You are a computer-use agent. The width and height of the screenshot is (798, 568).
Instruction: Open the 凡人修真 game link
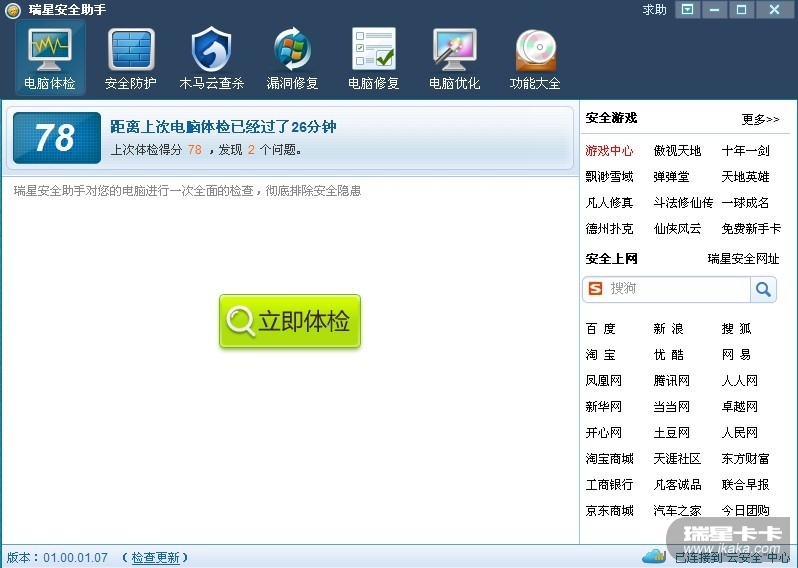[x=609, y=203]
